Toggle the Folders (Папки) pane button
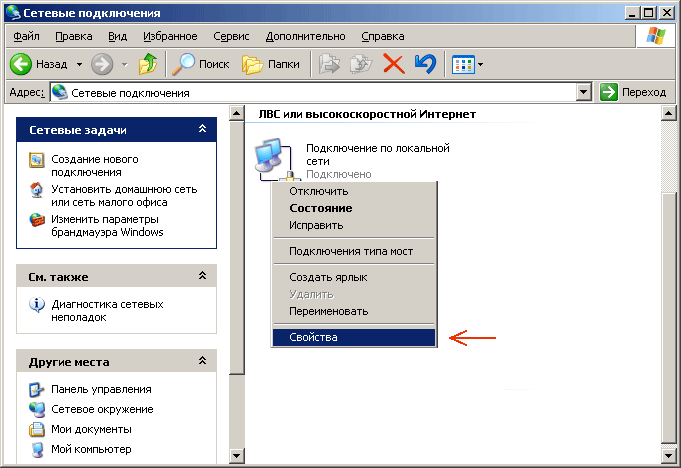The height and width of the screenshot is (468, 681). click(x=271, y=64)
